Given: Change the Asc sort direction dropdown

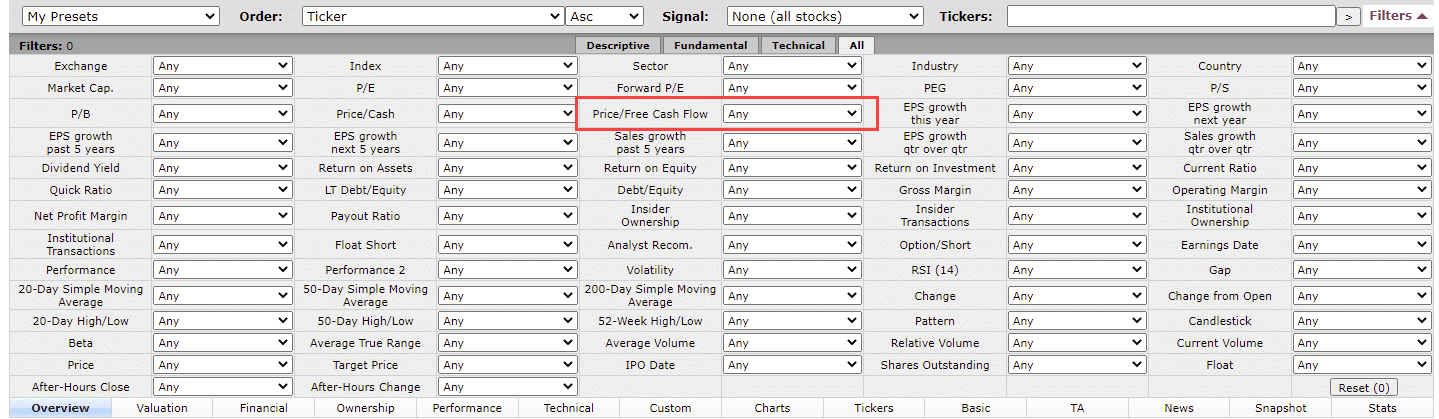Looking at the screenshot, I should [x=605, y=17].
